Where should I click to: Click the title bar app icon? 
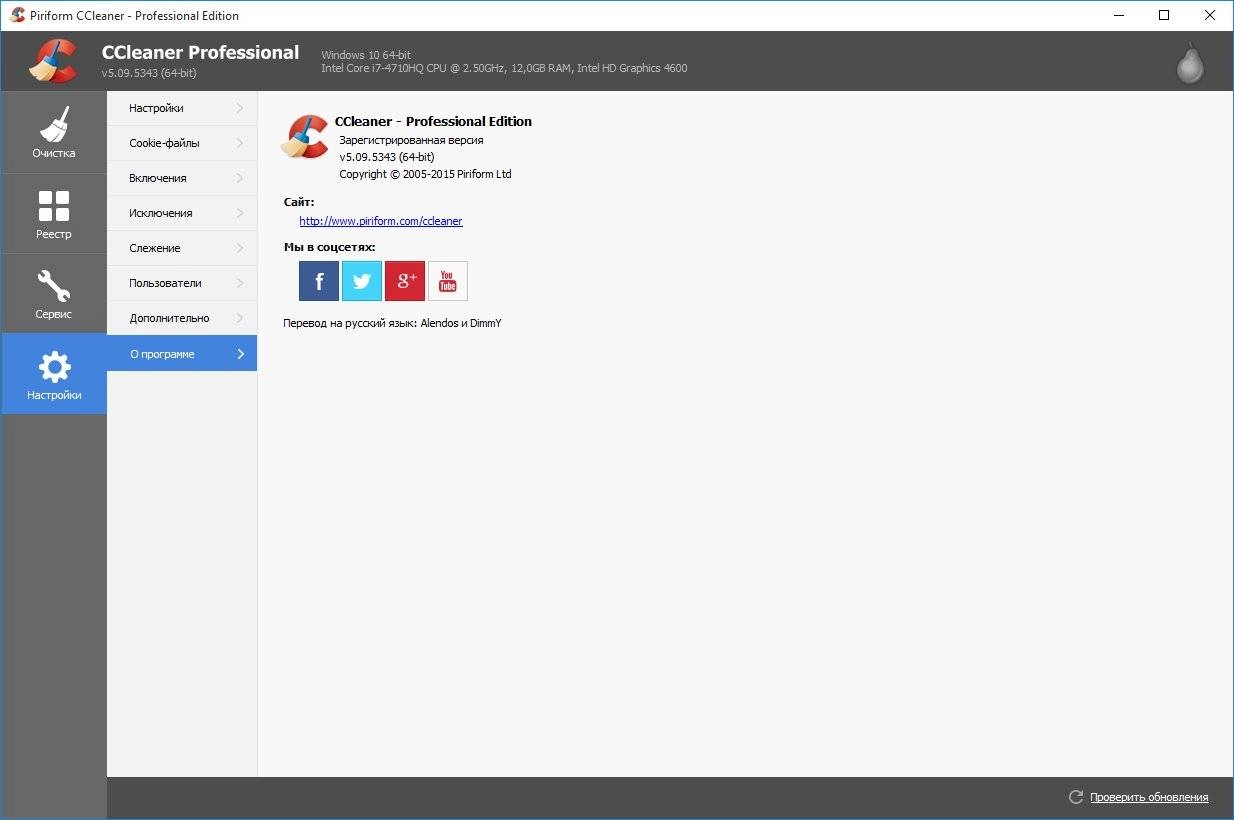pyautogui.click(x=17, y=15)
